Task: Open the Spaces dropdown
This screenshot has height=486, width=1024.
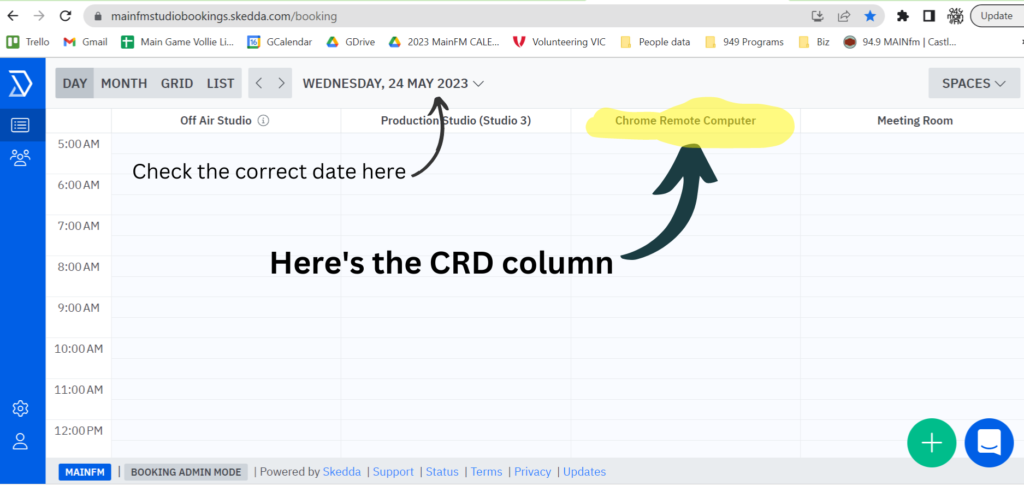Action: [973, 84]
